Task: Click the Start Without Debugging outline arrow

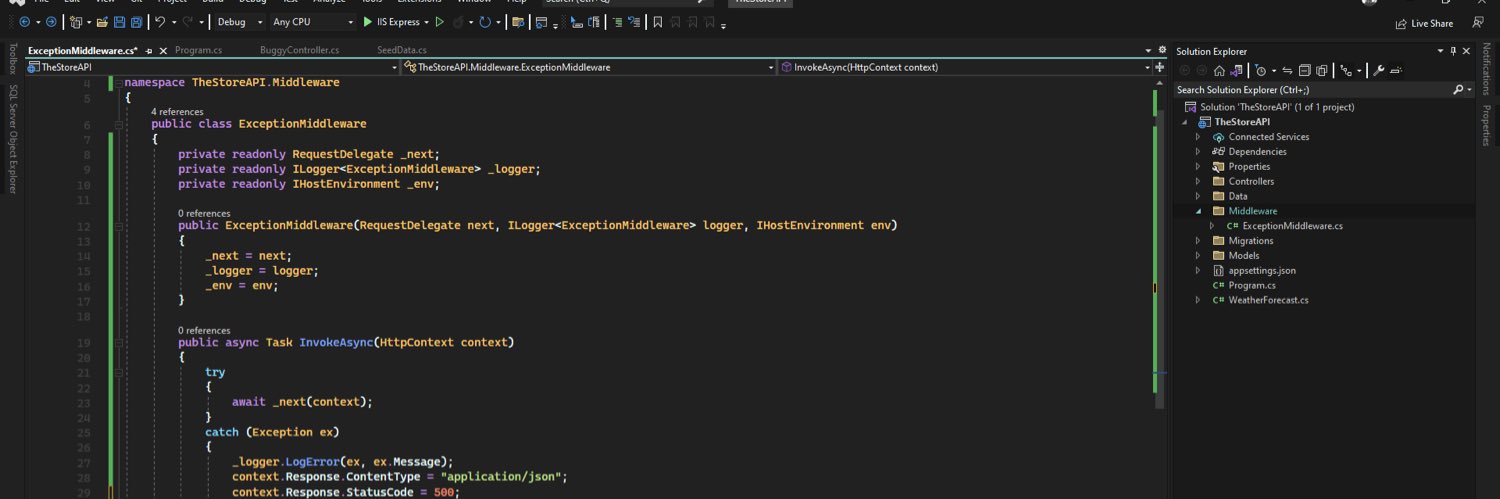Action: coord(439,22)
